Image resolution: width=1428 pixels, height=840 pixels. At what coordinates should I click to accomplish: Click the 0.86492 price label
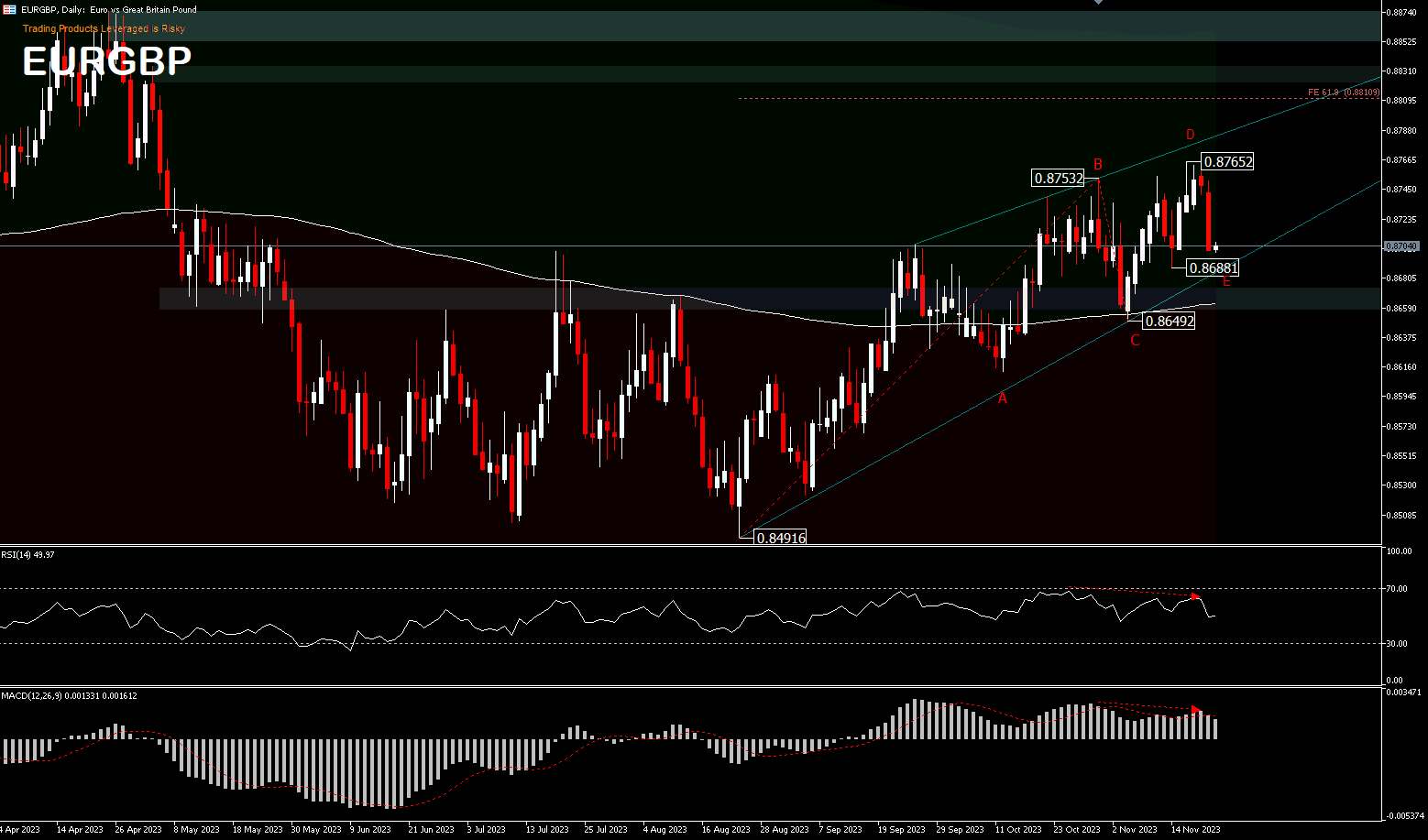(x=1170, y=321)
